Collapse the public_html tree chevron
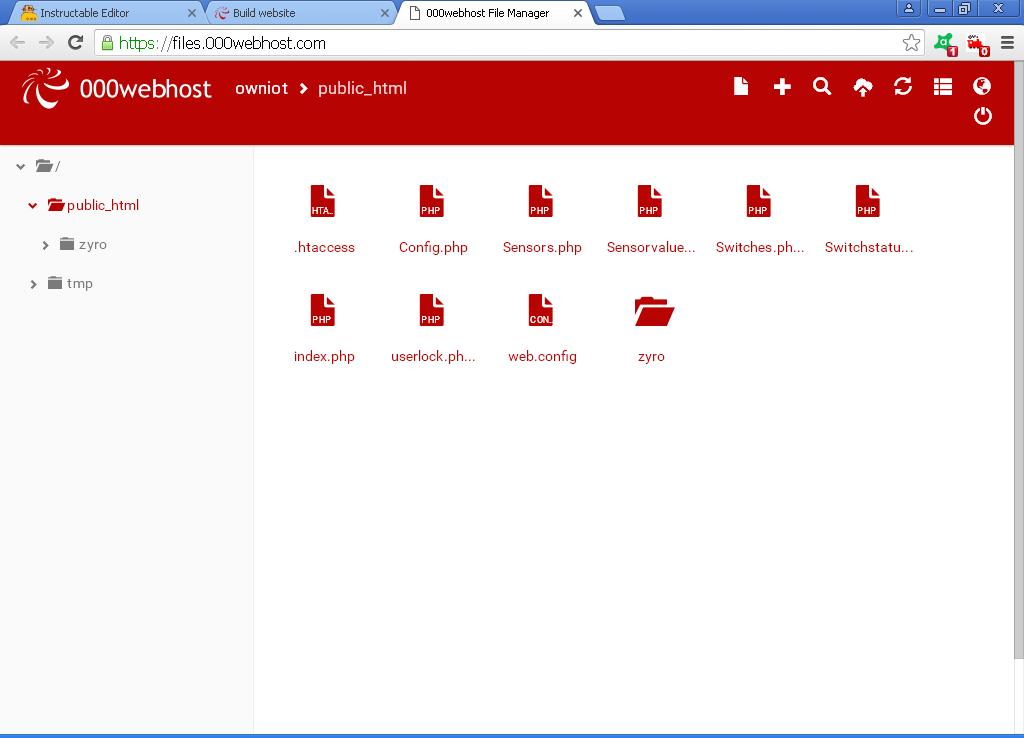Screen dimensions: 1024x738 pos(33,206)
